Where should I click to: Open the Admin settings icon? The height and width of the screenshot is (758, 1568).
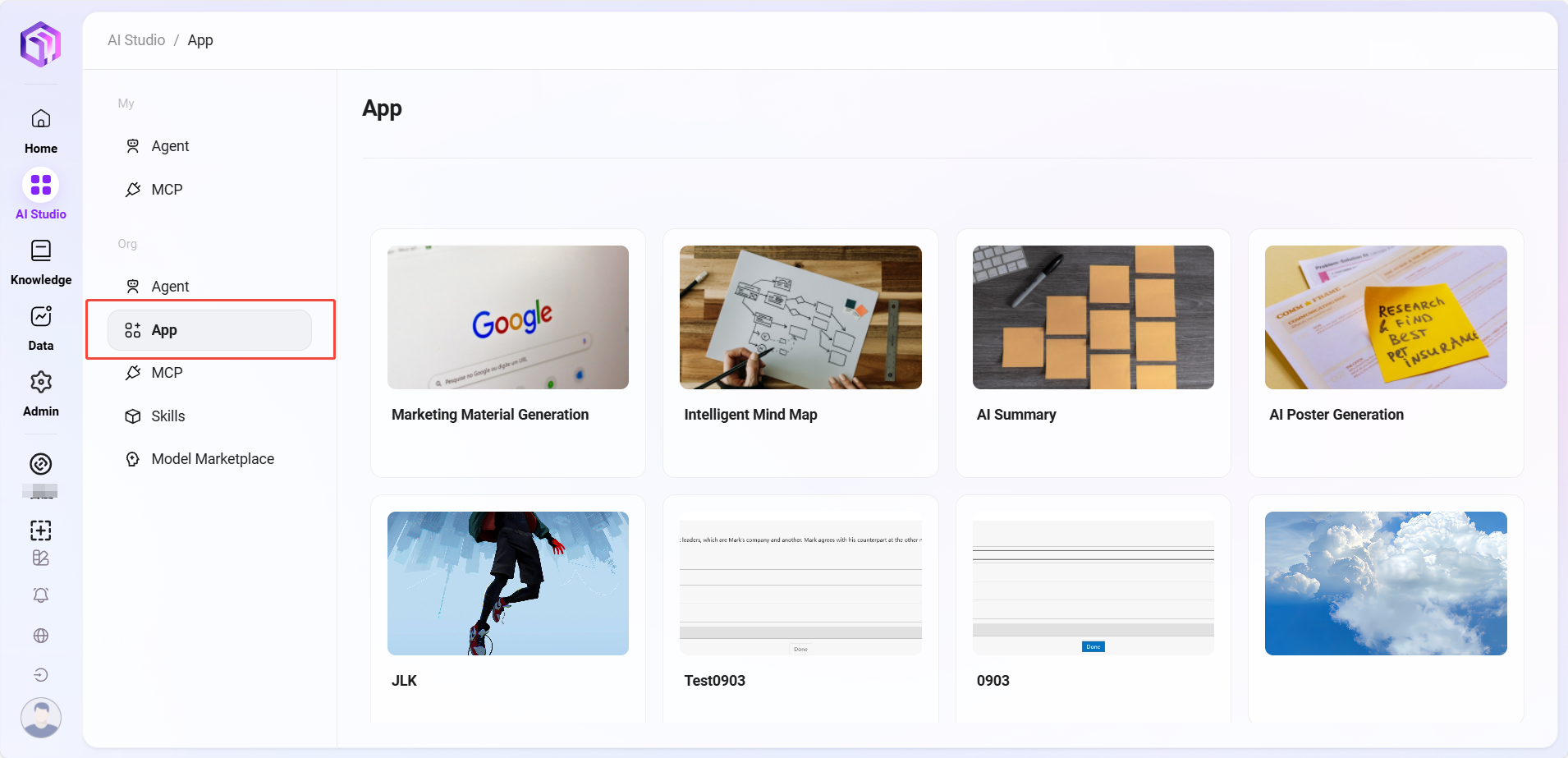[x=41, y=383]
